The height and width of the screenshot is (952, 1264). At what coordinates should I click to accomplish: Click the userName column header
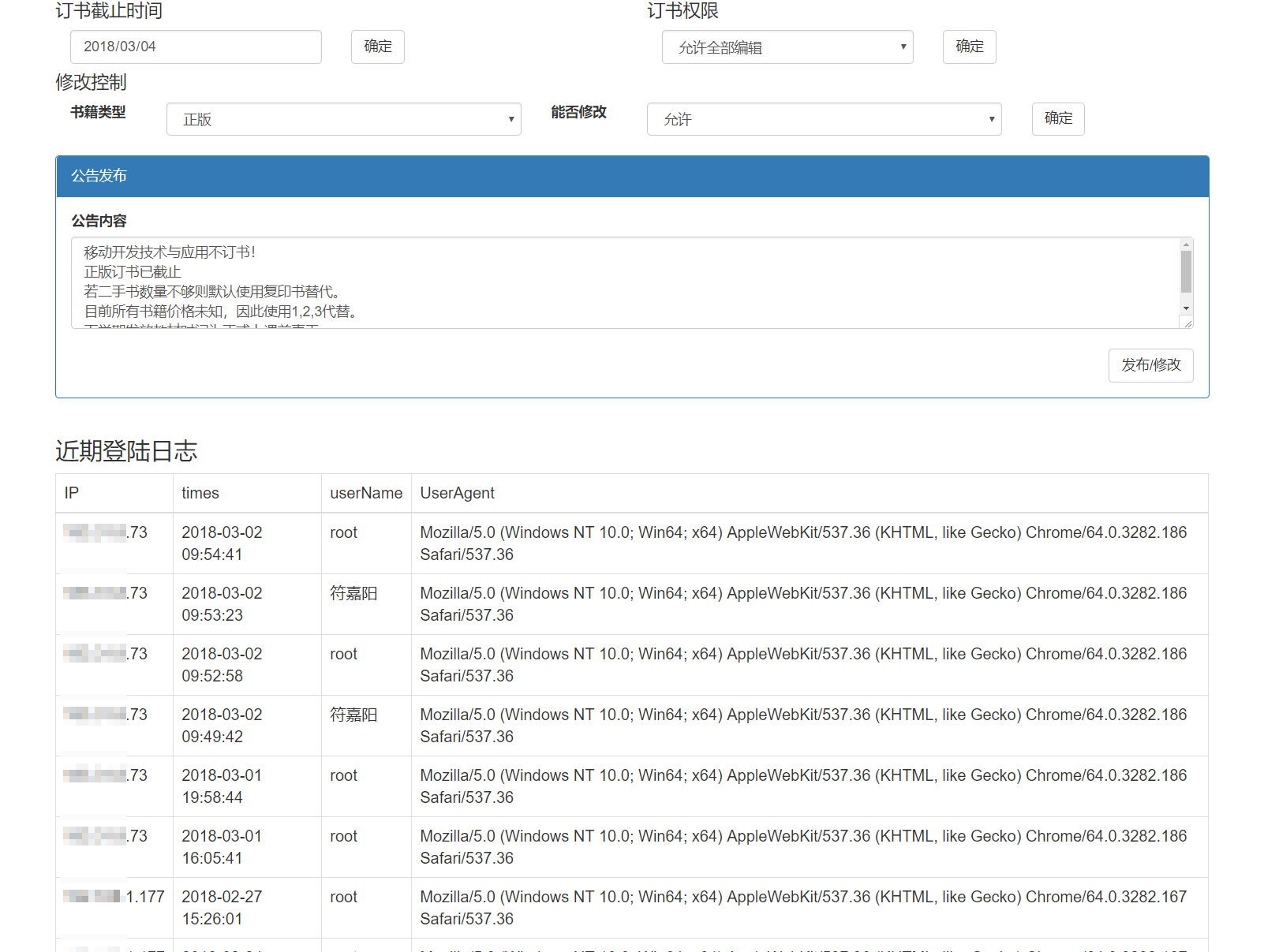click(366, 493)
